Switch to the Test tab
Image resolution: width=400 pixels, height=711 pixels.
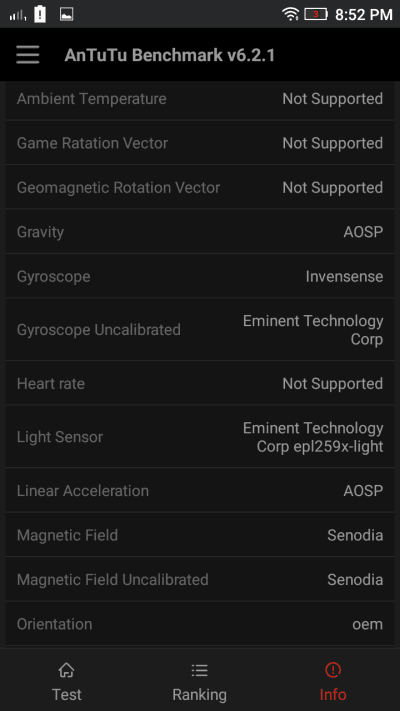67,680
